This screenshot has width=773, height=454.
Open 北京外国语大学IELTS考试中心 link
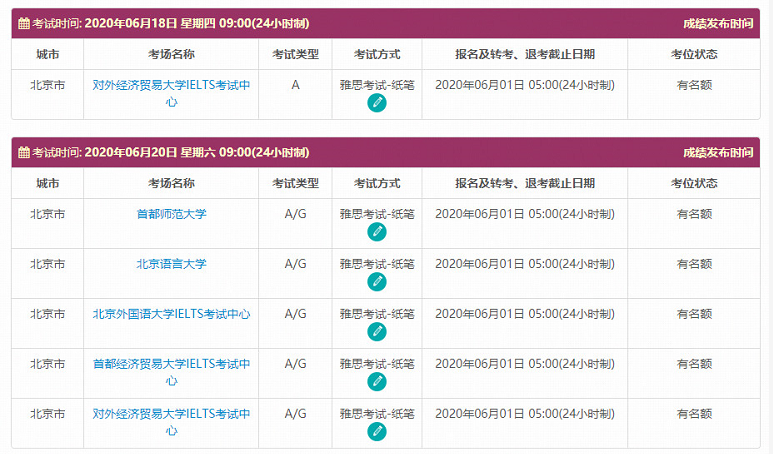point(171,314)
